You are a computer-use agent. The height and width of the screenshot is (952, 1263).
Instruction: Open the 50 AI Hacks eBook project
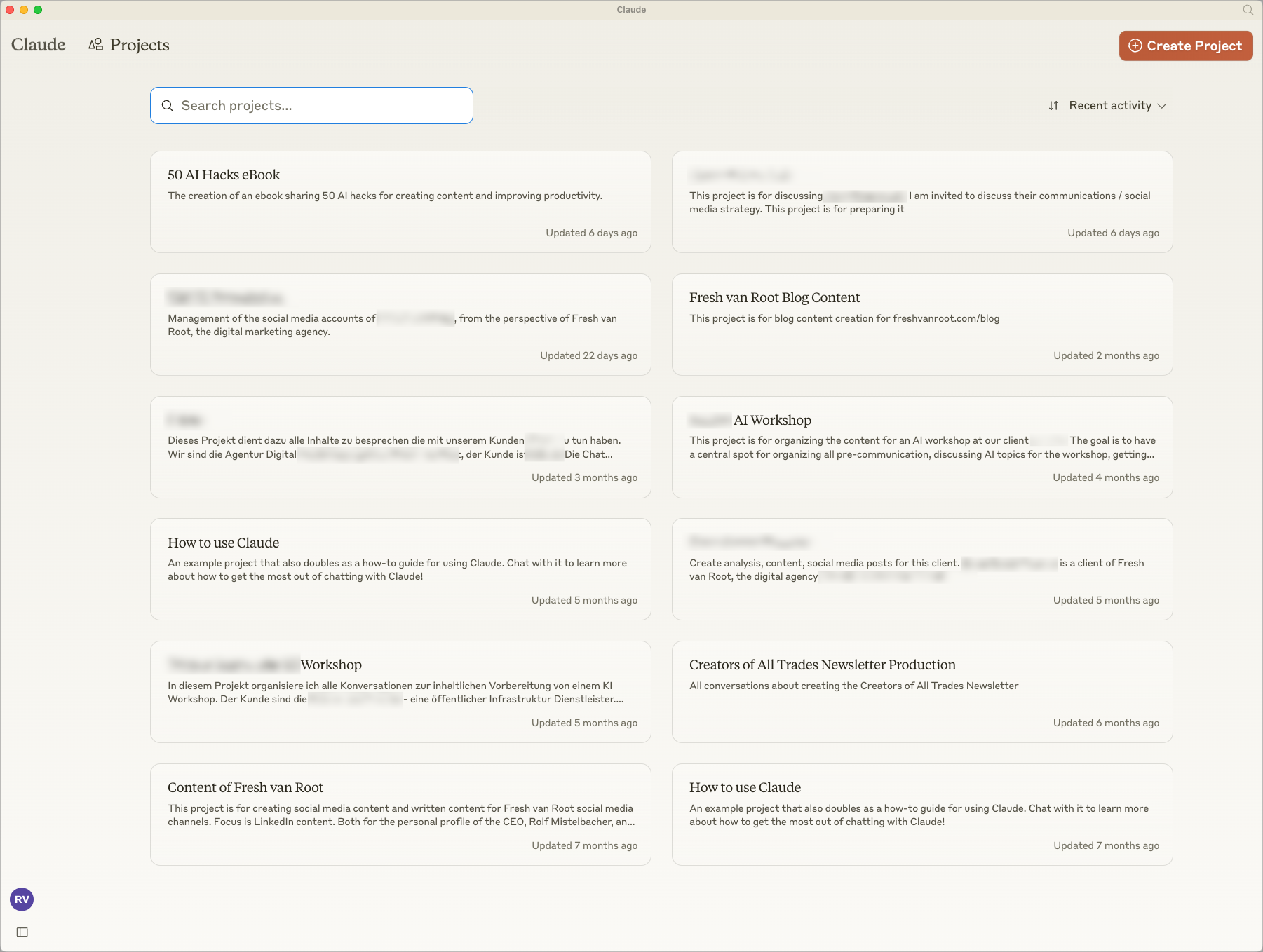400,202
